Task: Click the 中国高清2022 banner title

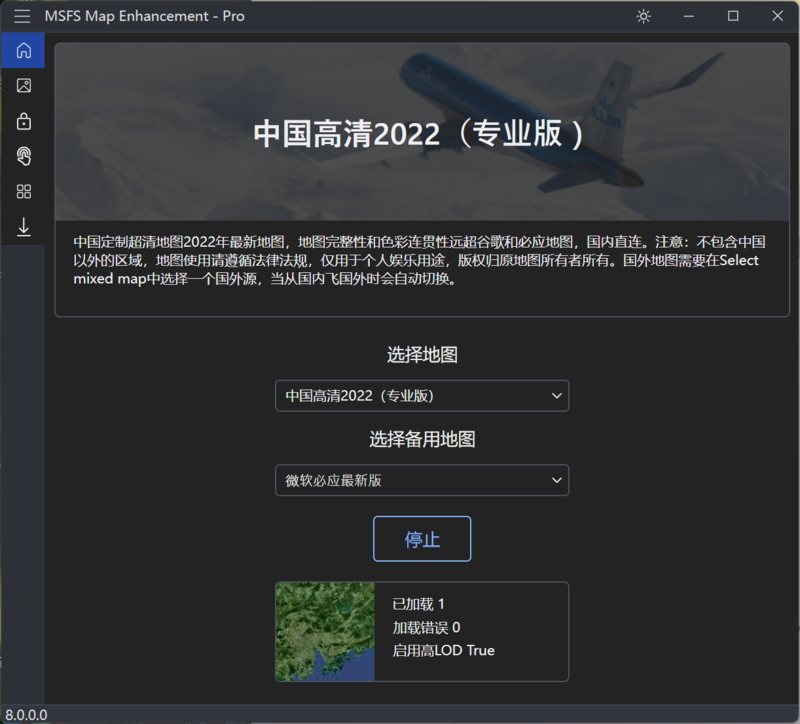Action: pyautogui.click(x=419, y=134)
